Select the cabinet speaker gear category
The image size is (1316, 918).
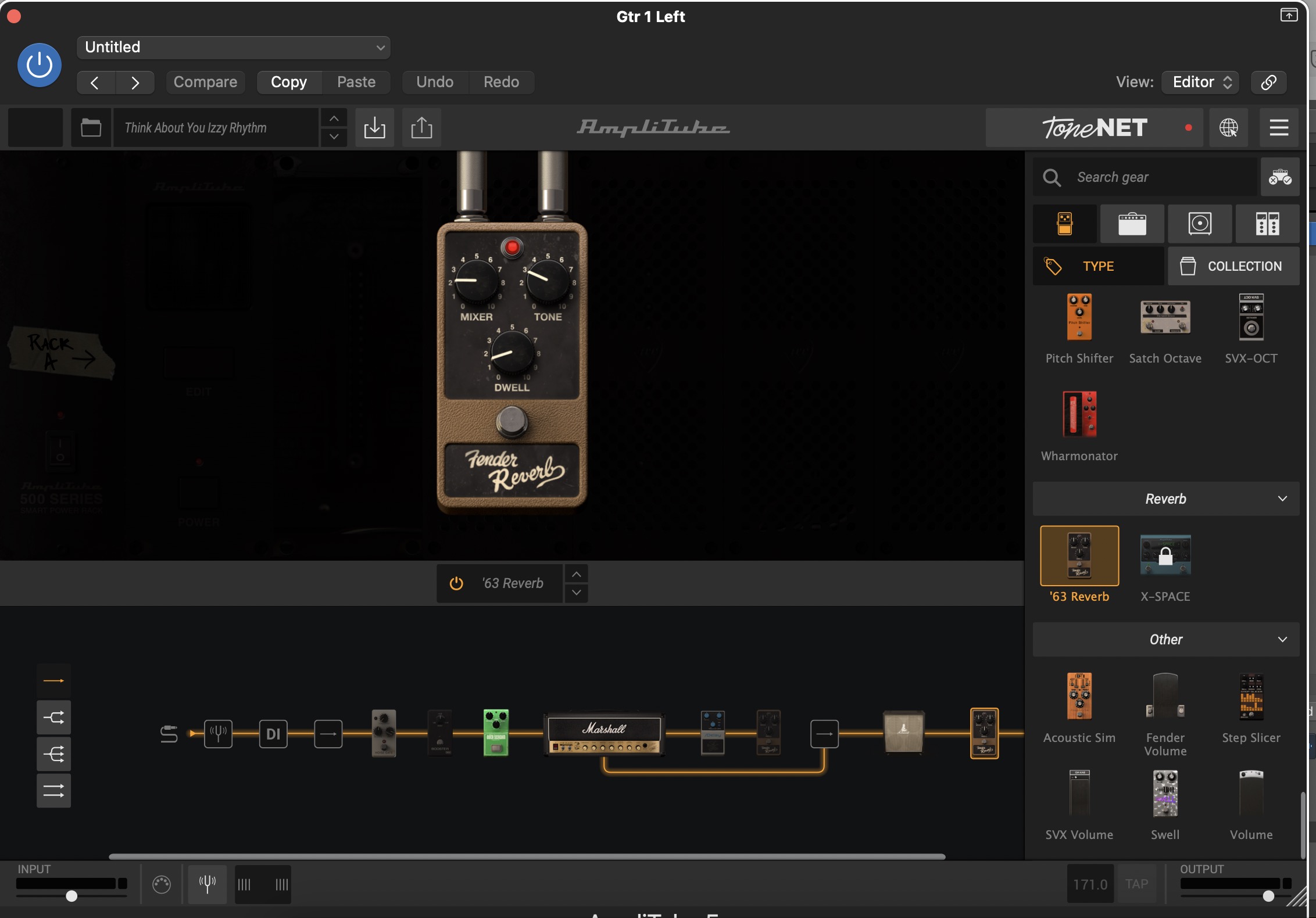pyautogui.click(x=1200, y=224)
